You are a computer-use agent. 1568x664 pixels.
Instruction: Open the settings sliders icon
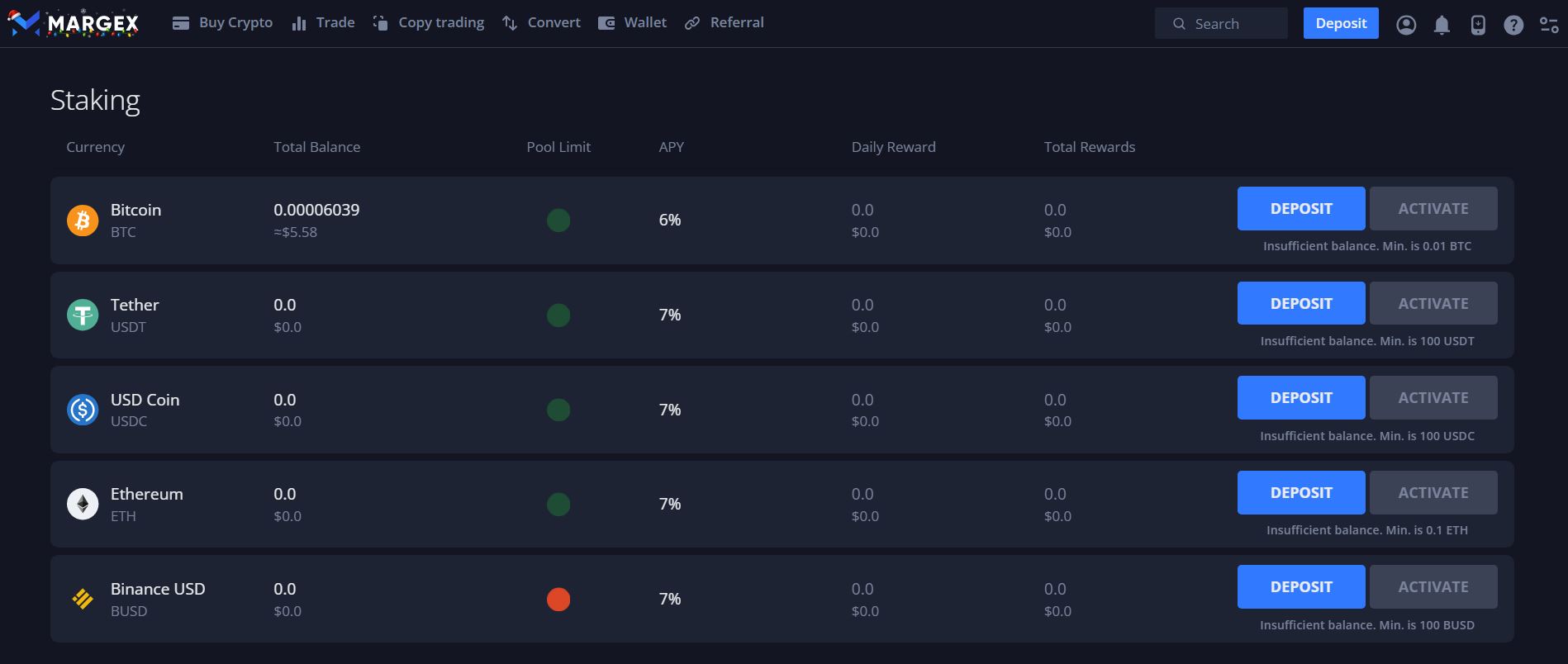(1549, 25)
